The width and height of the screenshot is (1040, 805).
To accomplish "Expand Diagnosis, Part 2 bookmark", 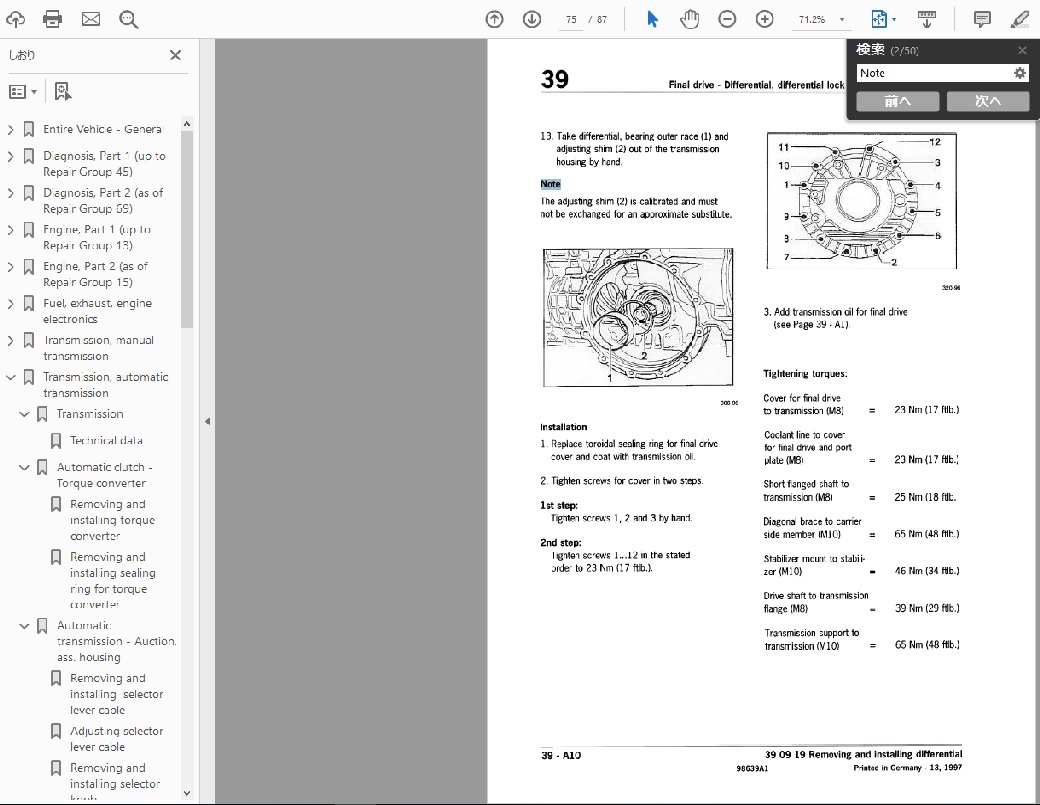I will point(10,193).
